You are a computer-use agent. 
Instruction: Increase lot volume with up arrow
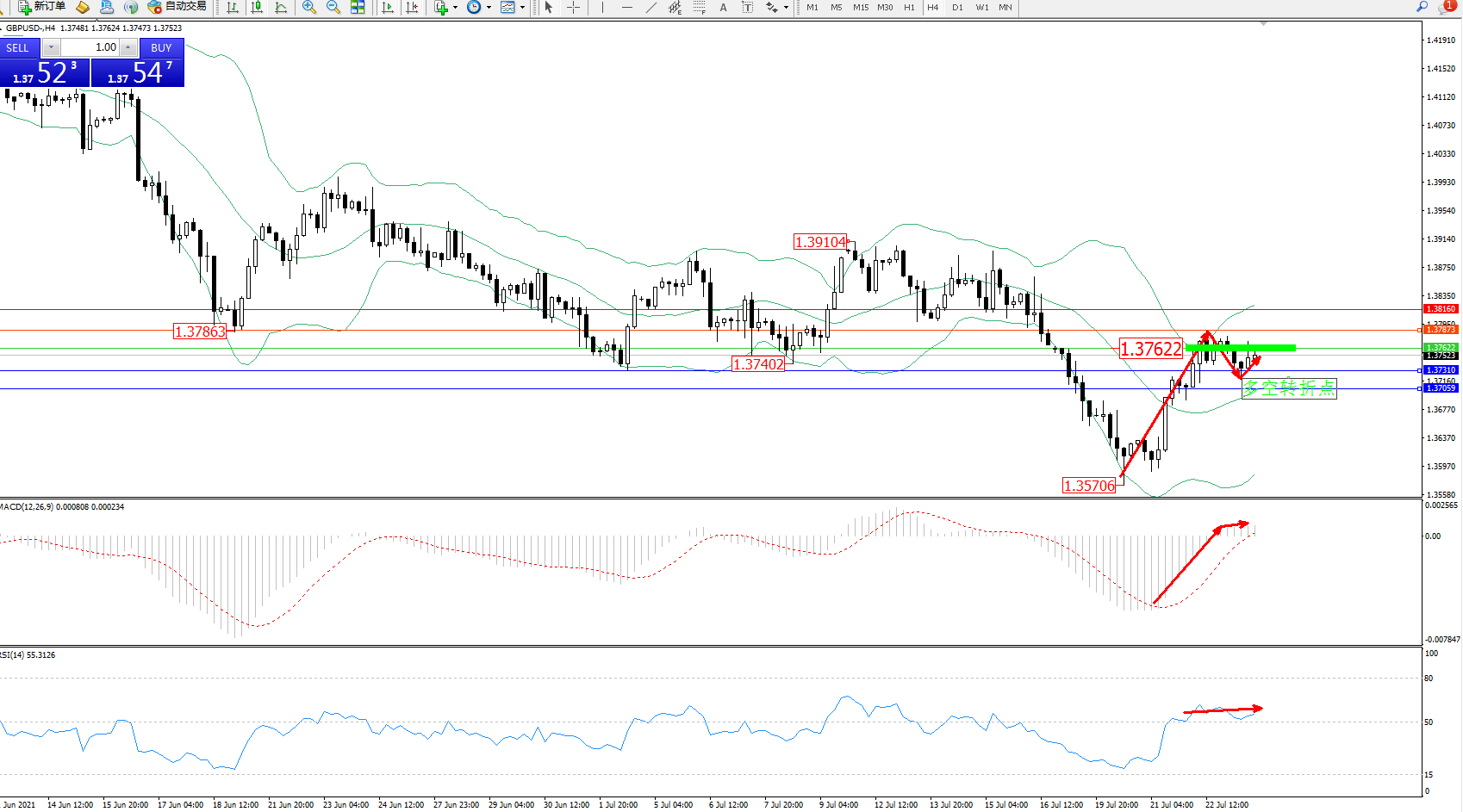[128, 47]
